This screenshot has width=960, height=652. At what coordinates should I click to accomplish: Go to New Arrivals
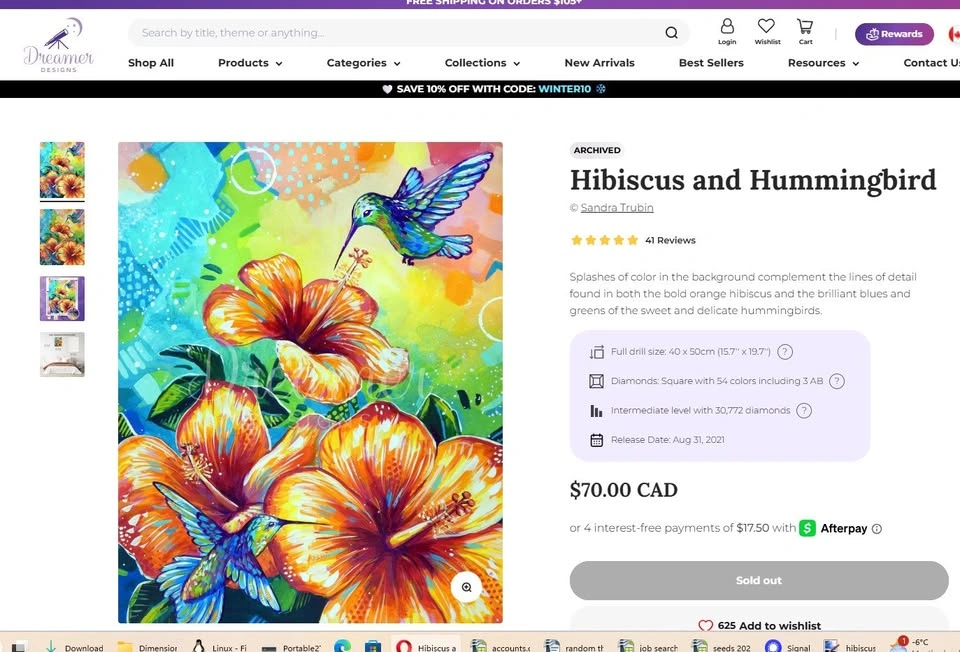[599, 63]
